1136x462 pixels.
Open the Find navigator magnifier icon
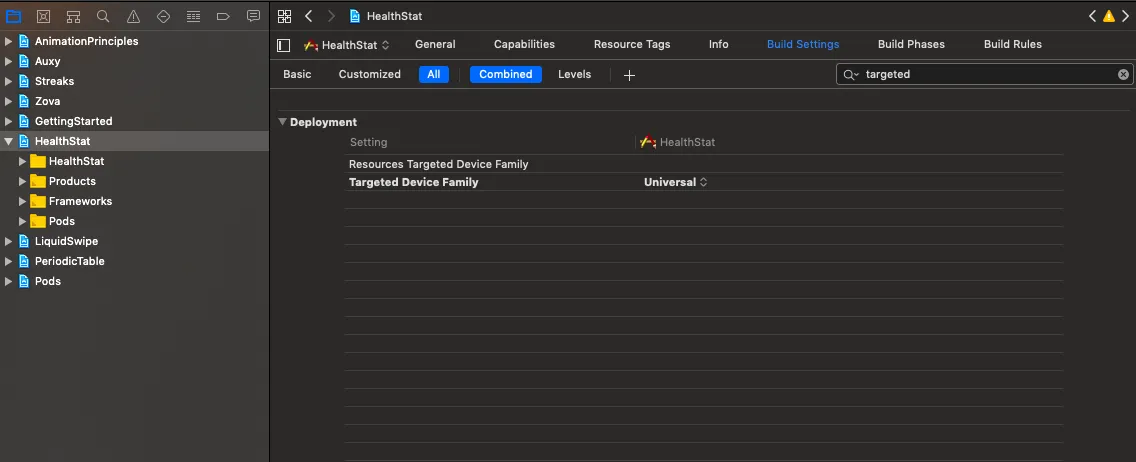pyautogui.click(x=103, y=16)
